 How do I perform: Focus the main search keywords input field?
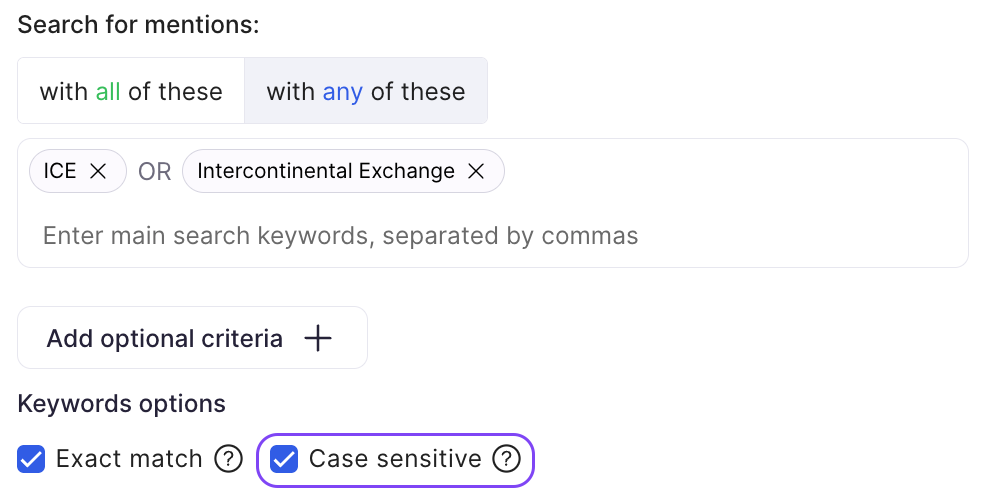(340, 236)
